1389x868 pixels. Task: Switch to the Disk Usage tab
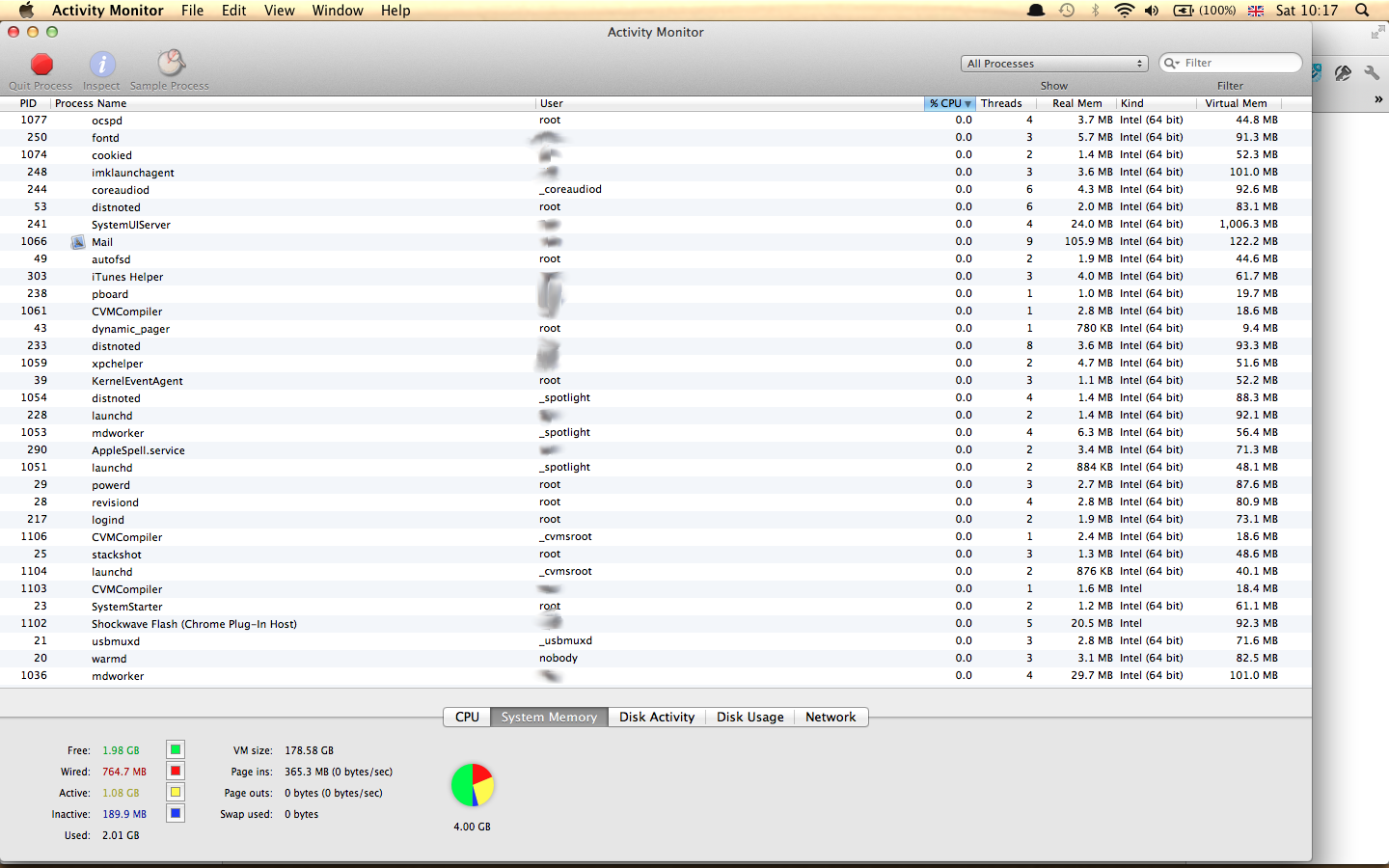click(x=750, y=717)
